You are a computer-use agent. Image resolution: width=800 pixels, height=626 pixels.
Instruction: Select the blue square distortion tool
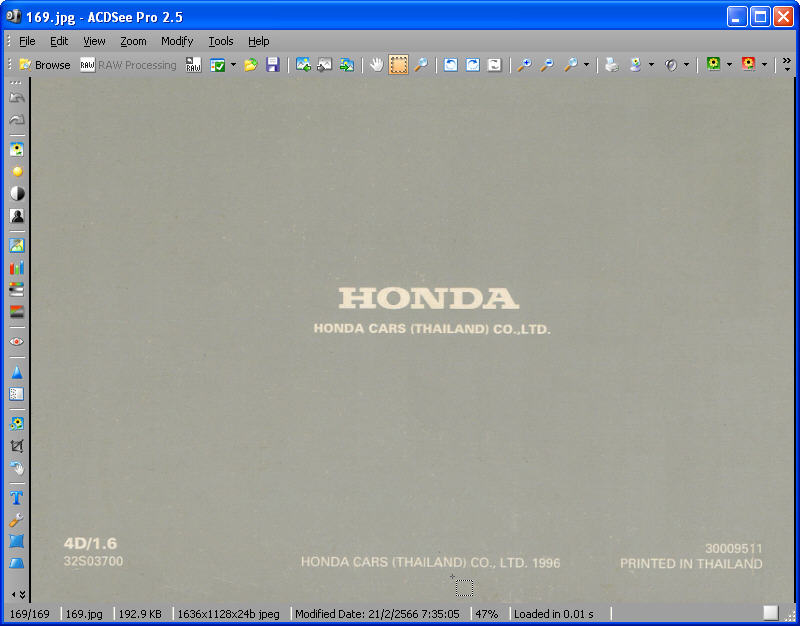[x=17, y=541]
